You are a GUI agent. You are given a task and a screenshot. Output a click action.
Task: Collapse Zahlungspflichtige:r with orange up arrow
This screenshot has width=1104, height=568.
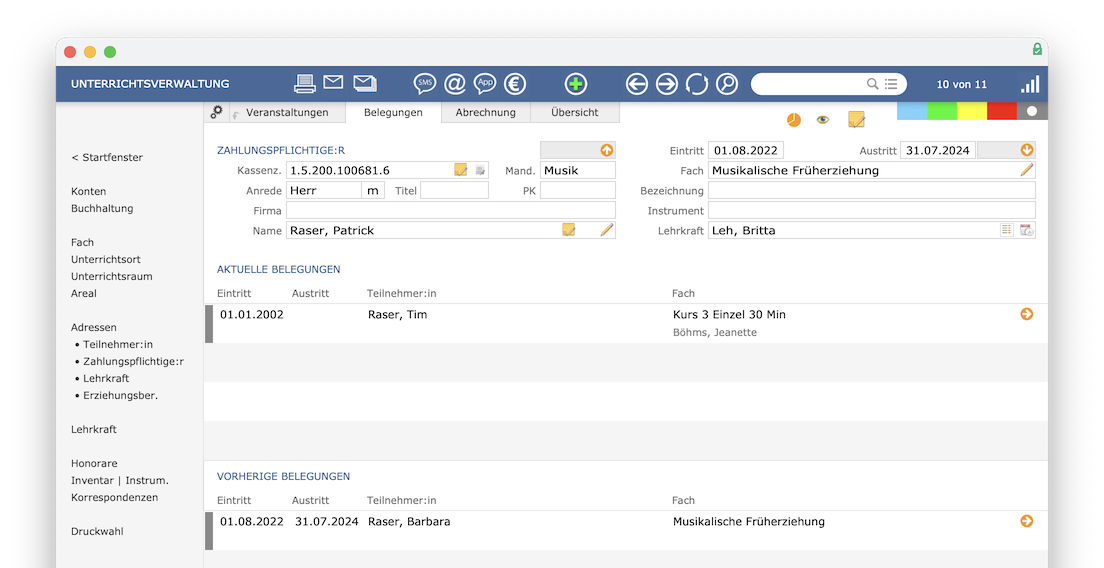pyautogui.click(x=606, y=150)
